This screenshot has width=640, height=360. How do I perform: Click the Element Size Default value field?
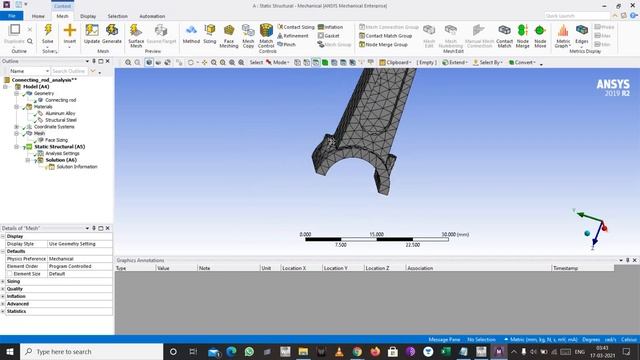tap(80, 274)
